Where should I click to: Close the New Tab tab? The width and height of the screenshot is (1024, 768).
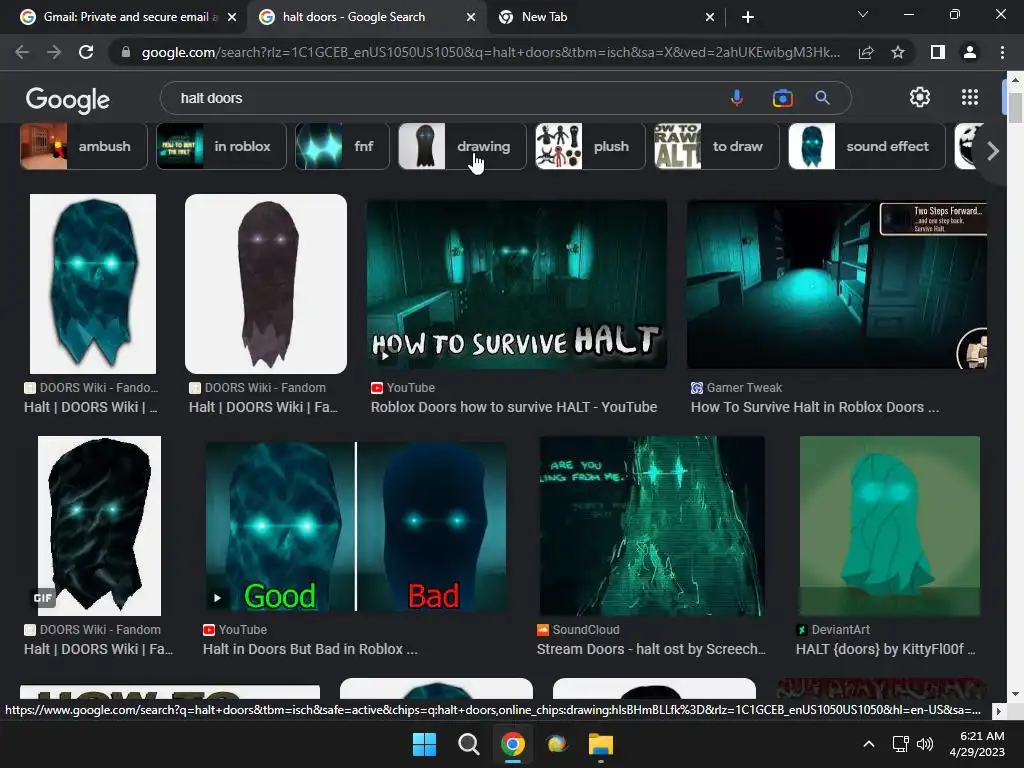(710, 17)
